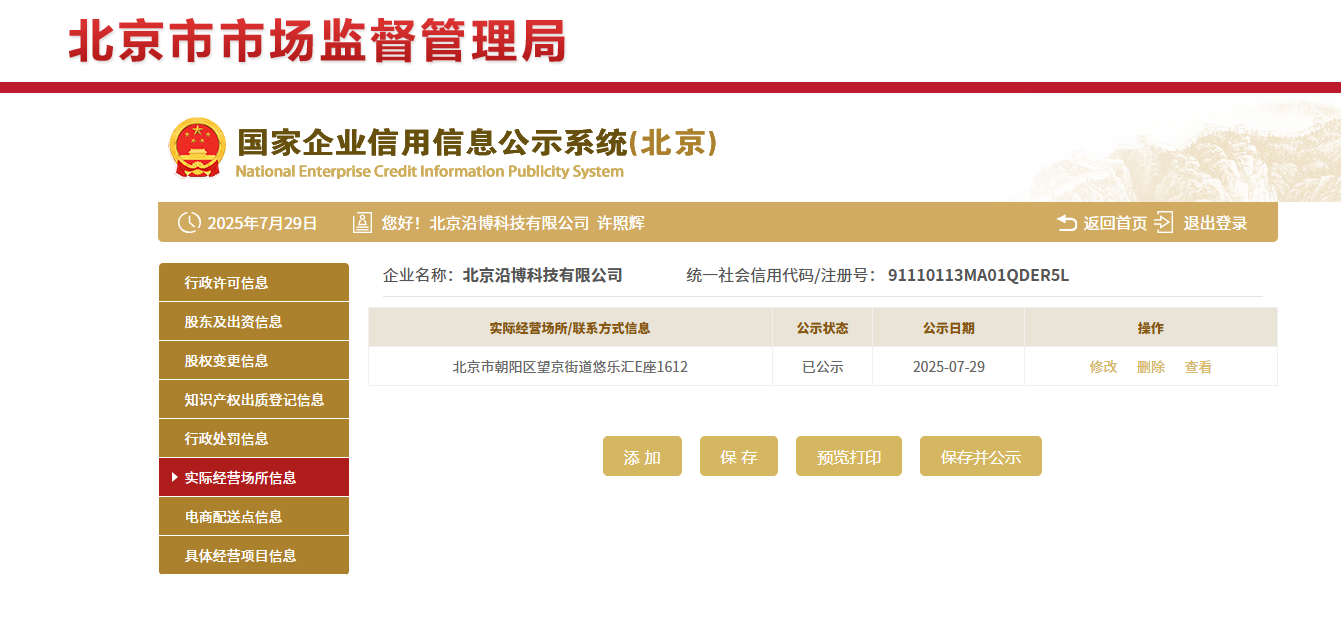Click the 操作 column header
Image resolution: width=1341 pixels, height=627 pixels.
(1151, 328)
